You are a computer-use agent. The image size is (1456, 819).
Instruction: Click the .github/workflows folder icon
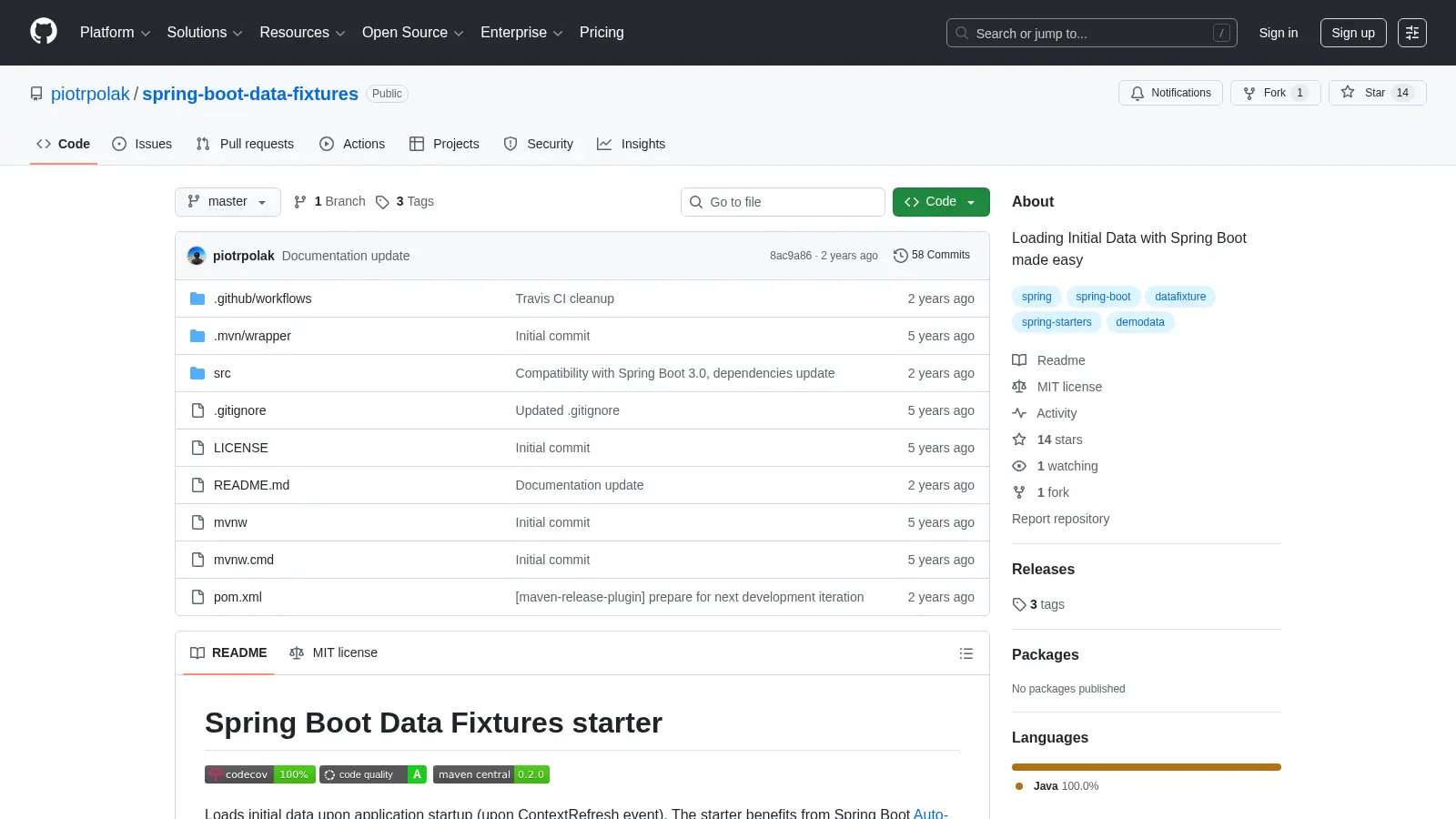197,298
